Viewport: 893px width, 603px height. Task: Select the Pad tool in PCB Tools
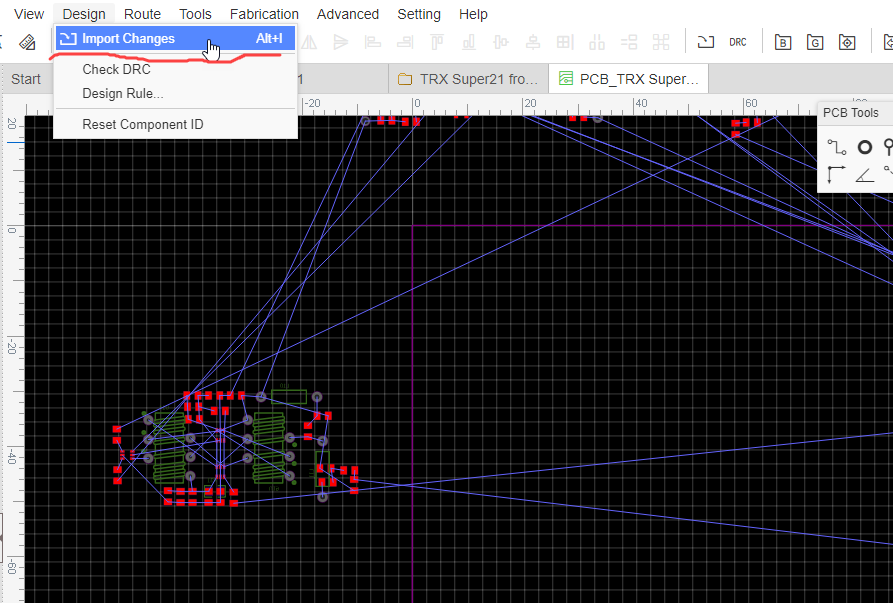tap(864, 147)
